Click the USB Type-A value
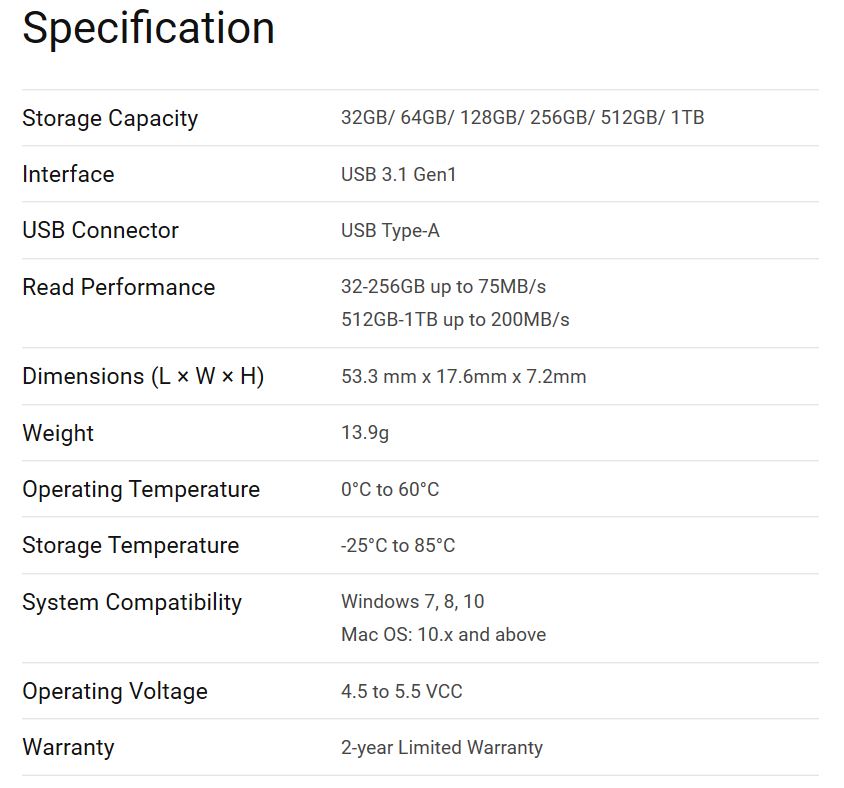This screenshot has width=844, height=788. (390, 231)
